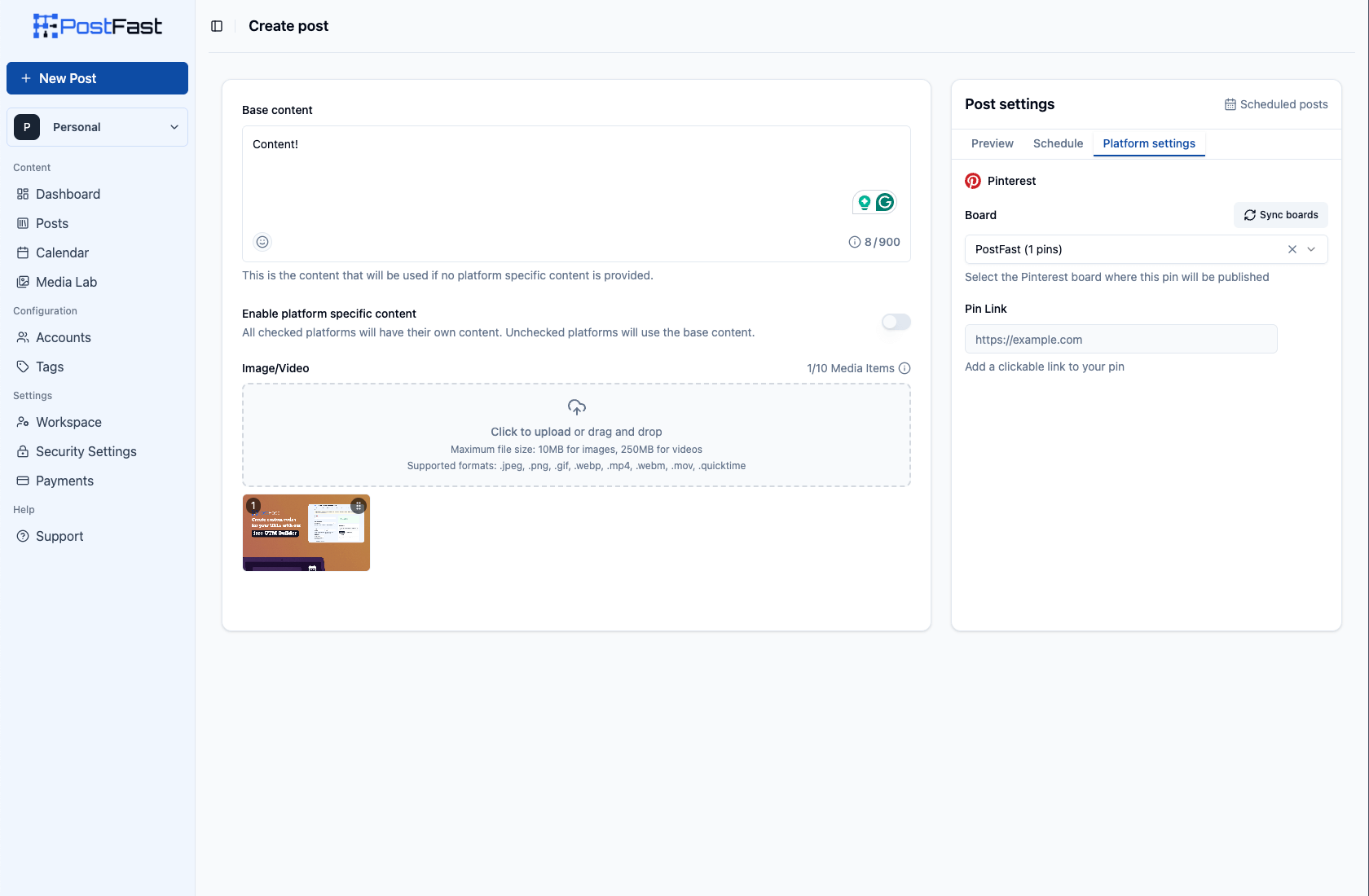1369x896 pixels.
Task: Click the Sync boards button
Action: tap(1280, 214)
